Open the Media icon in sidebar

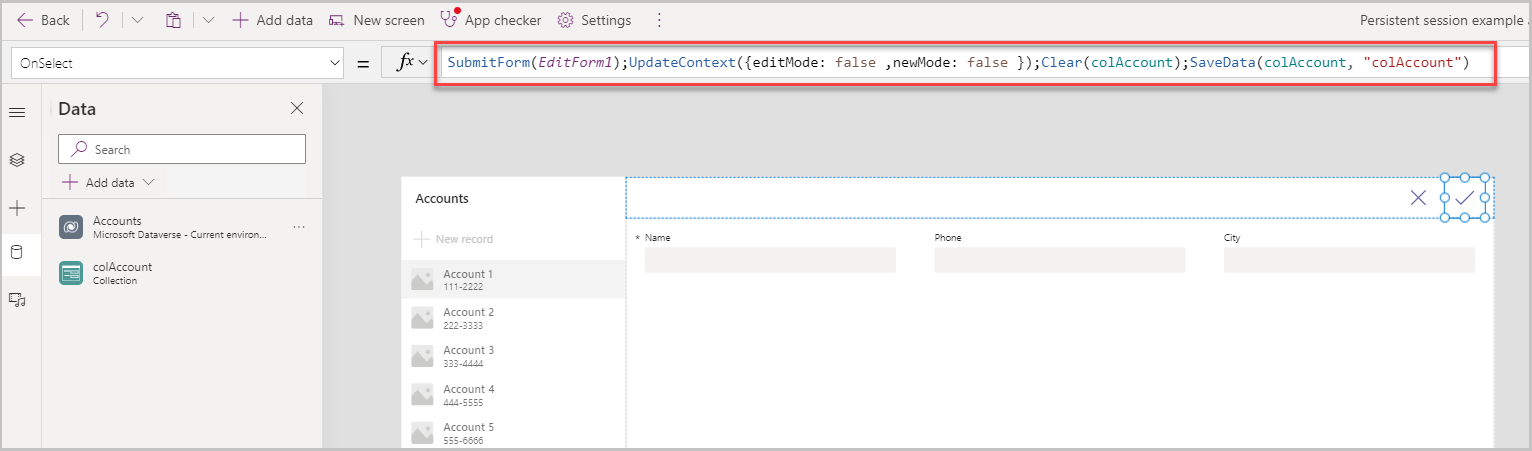pyautogui.click(x=17, y=299)
